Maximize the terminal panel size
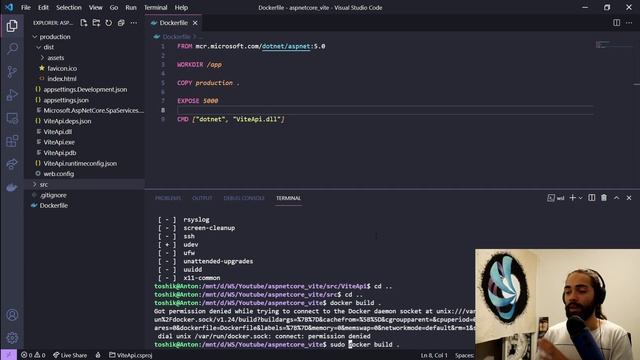640x360 pixels. pos(616,198)
